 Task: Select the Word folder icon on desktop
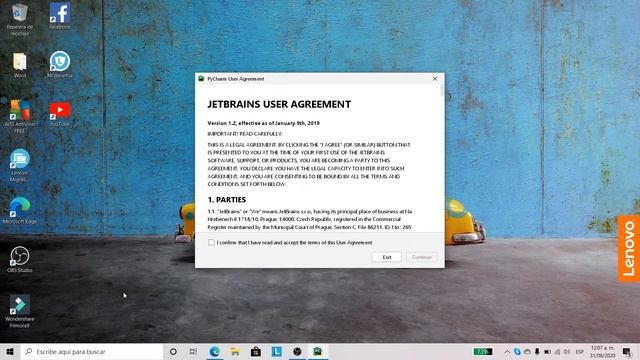20,65
